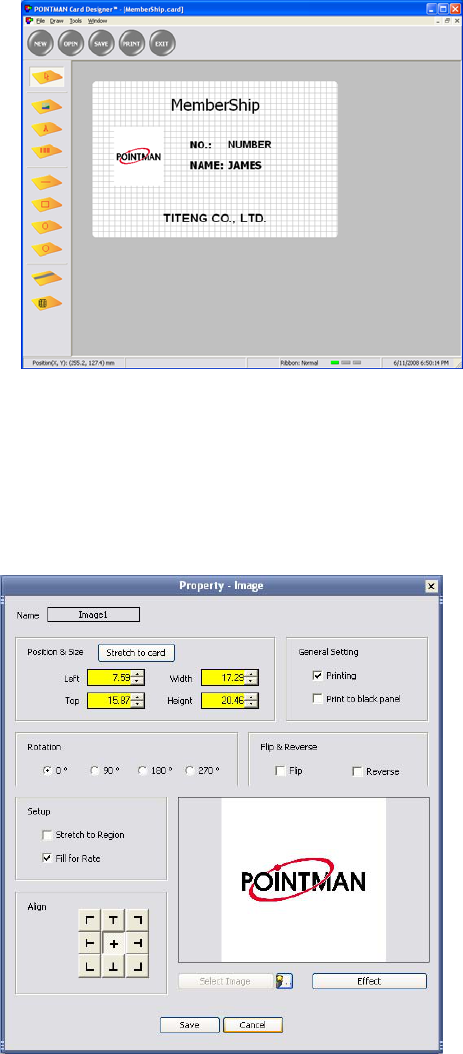Select the rectangle drawing tool
Screen dimensions: 463x1054
pyautogui.click(x=46, y=204)
